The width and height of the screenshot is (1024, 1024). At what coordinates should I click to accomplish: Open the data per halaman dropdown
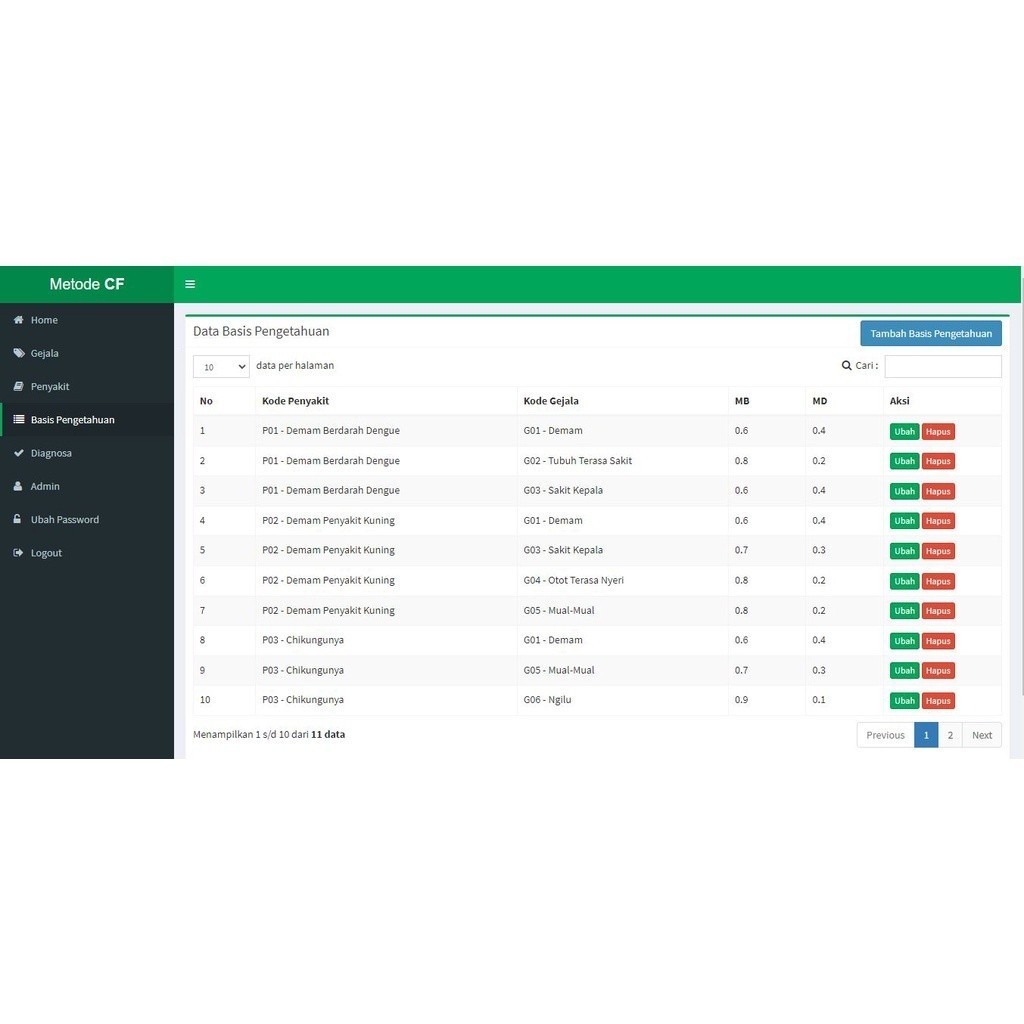point(221,367)
